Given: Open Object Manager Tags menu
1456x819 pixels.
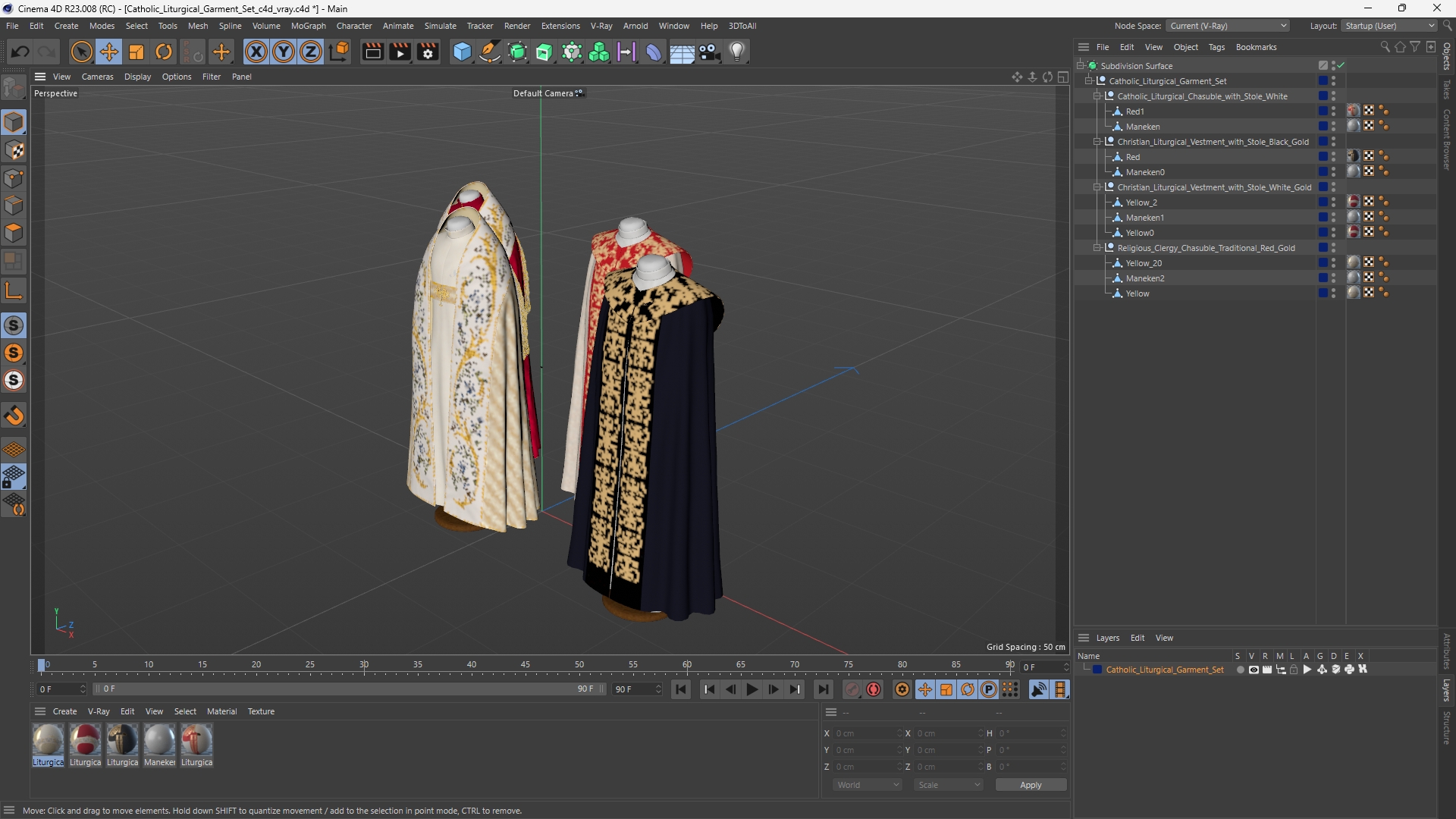Looking at the screenshot, I should tap(1216, 47).
